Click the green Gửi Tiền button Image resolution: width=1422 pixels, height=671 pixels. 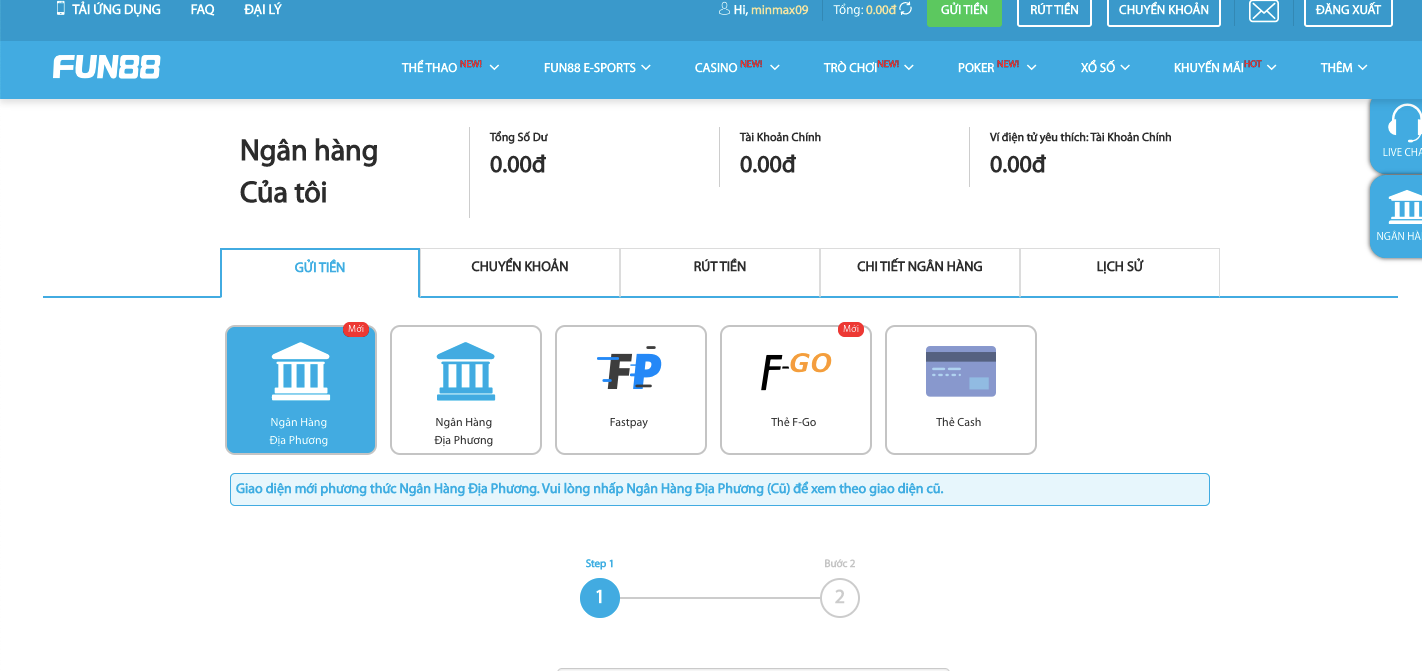coord(964,11)
